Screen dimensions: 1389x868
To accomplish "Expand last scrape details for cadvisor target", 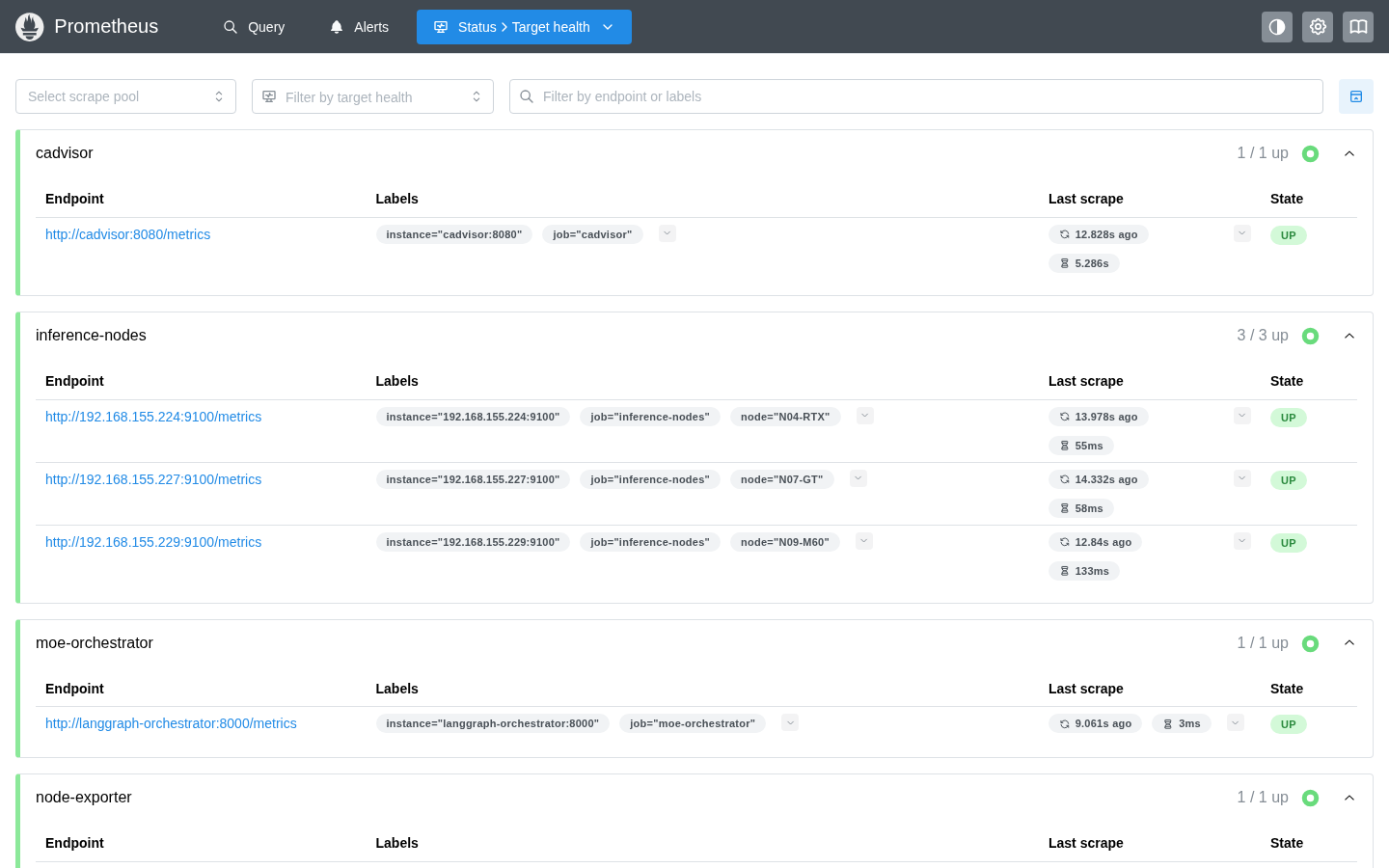I will coord(1242,233).
